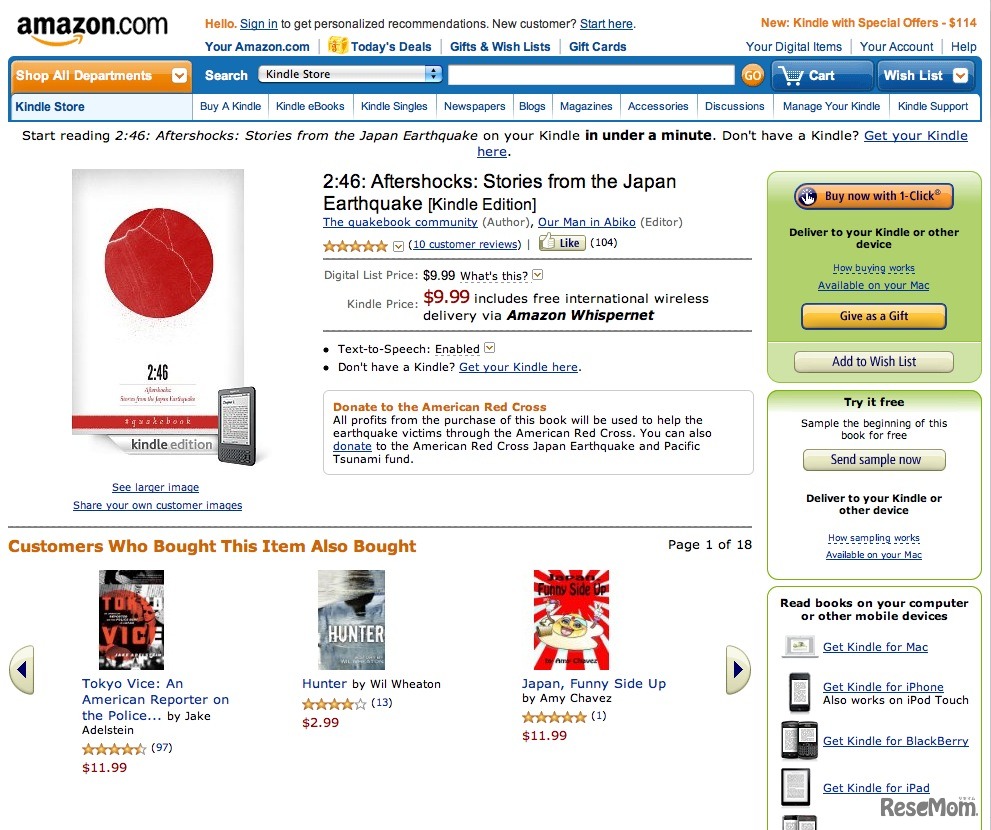Click the 2:46 Aftershocks book cover image
Viewport: 991px width, 830px height.
(158, 300)
